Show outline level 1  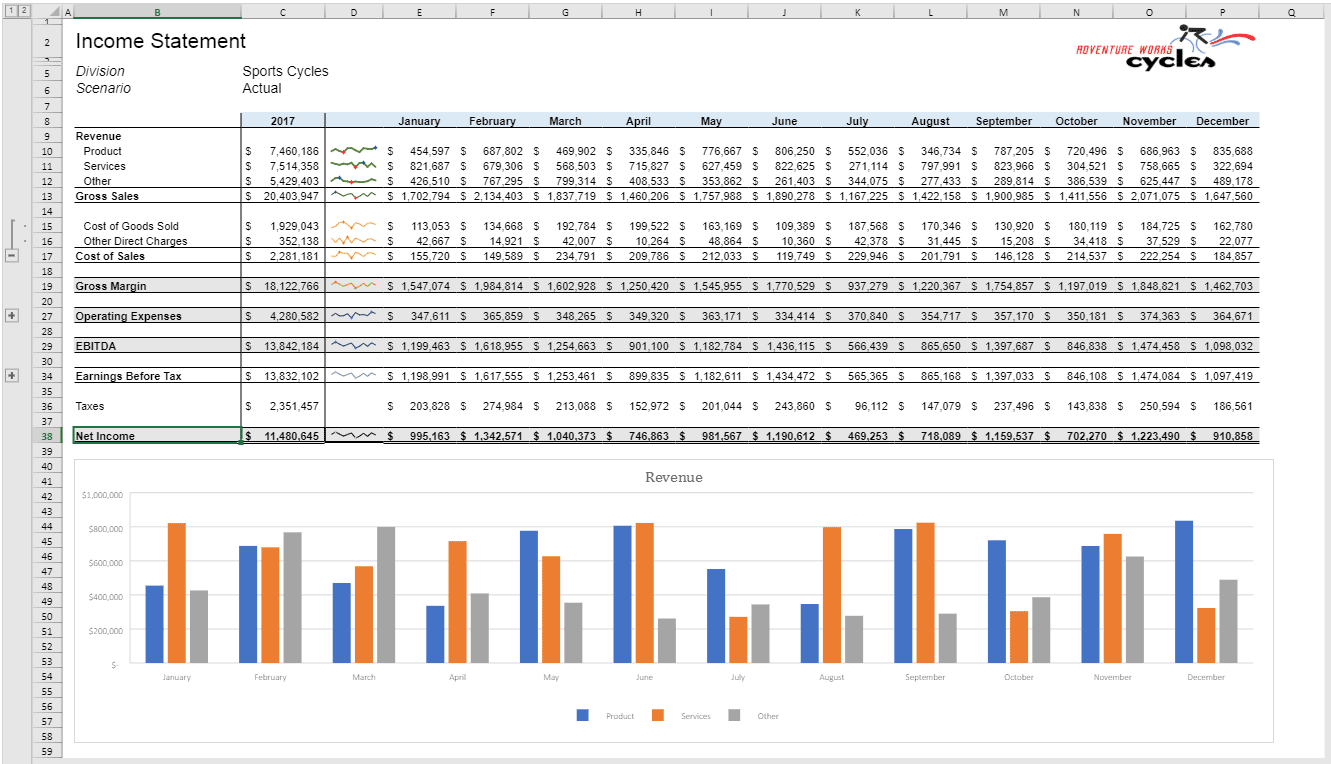point(9,11)
